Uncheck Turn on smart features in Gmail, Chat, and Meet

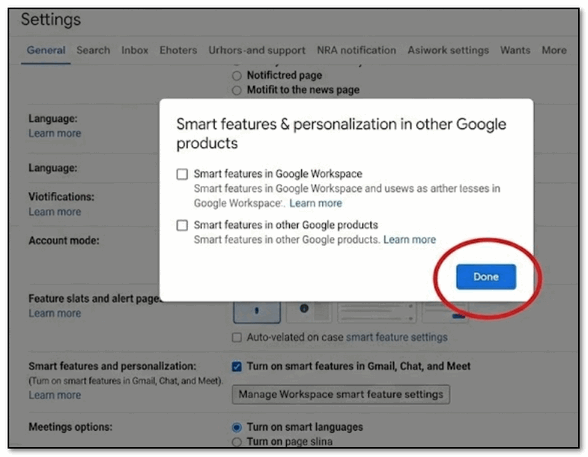pyautogui.click(x=237, y=366)
